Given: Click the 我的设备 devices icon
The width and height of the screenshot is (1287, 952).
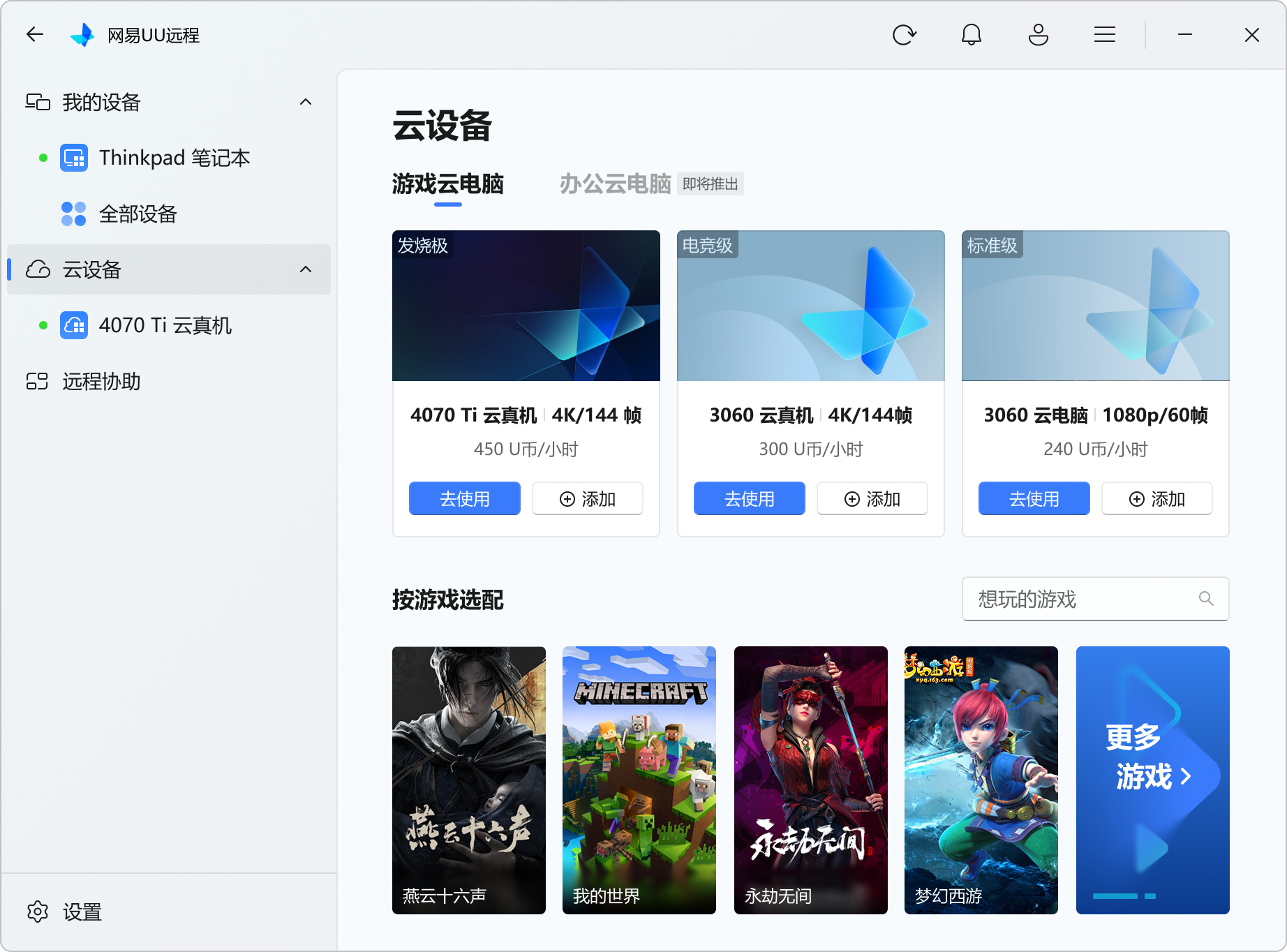Looking at the screenshot, I should (38, 103).
